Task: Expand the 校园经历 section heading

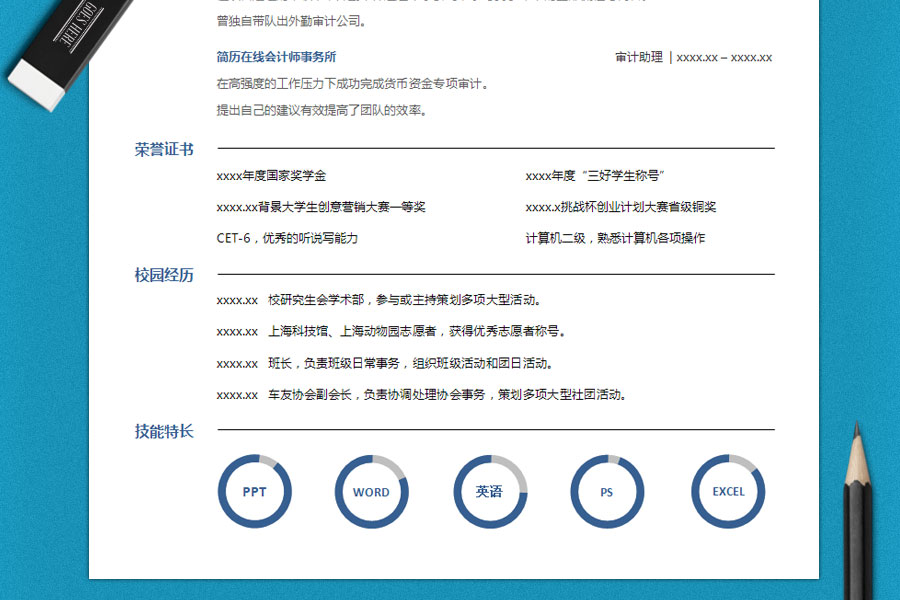Action: click(x=163, y=273)
